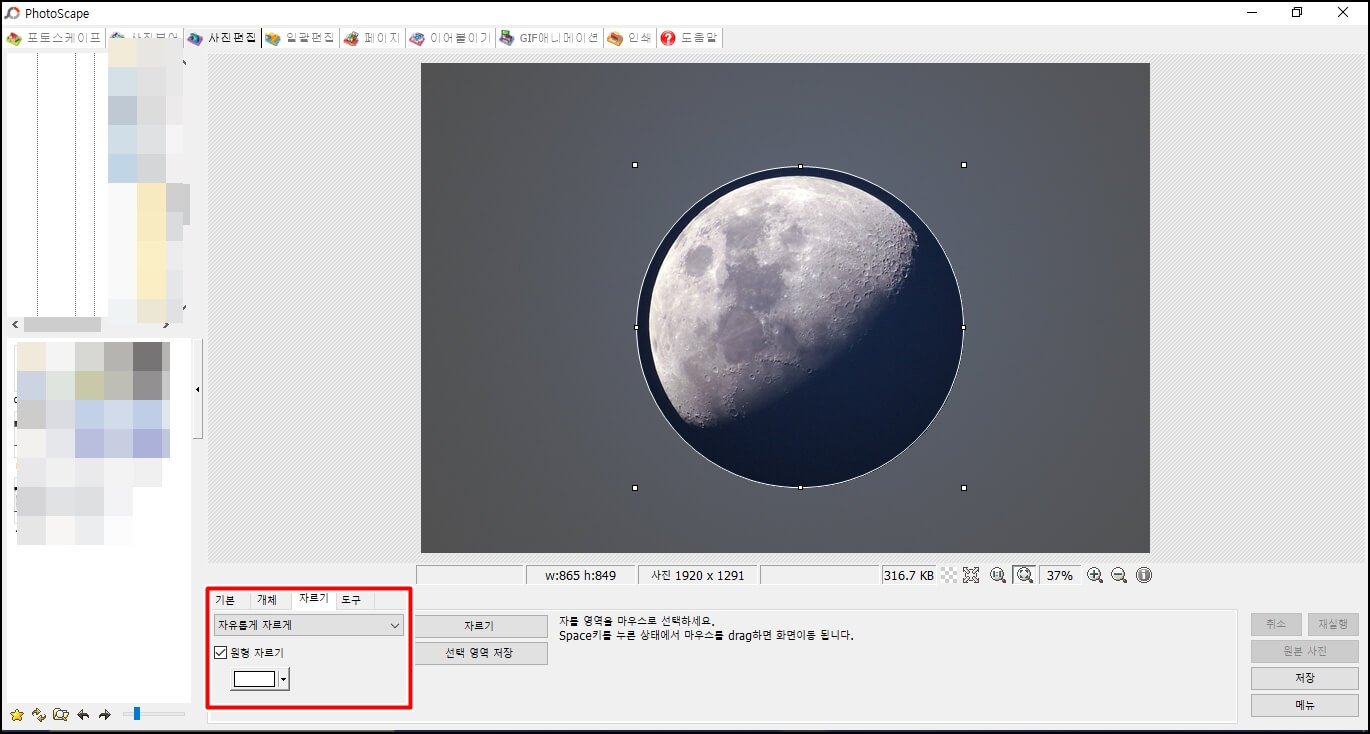This screenshot has width=1370, height=734.
Task: Click the transparency checkerboard icon
Action: [x=949, y=575]
